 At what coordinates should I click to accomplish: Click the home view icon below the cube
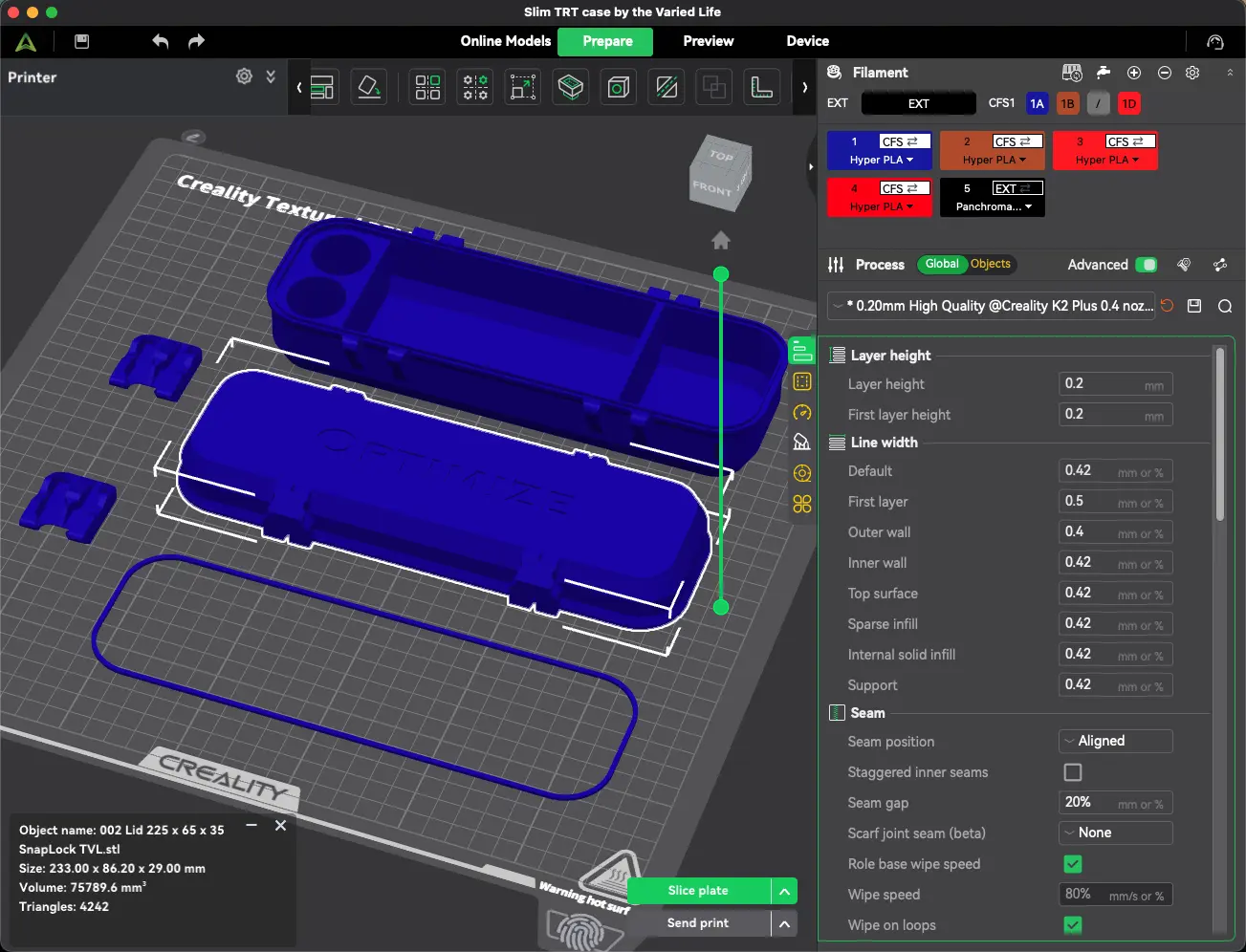tap(721, 240)
